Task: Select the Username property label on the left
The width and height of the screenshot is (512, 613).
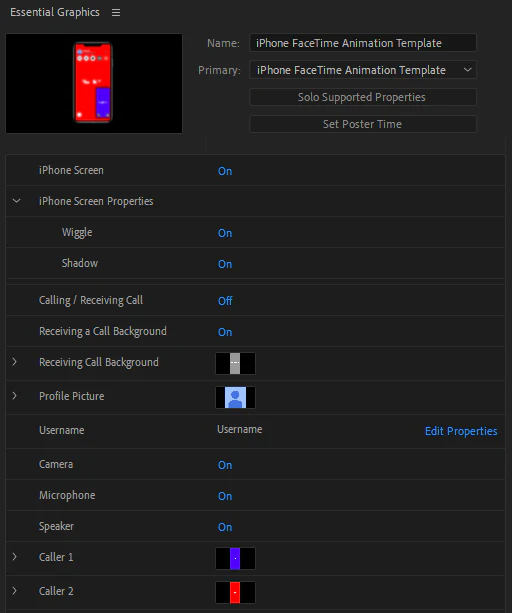Action: pos(61,430)
